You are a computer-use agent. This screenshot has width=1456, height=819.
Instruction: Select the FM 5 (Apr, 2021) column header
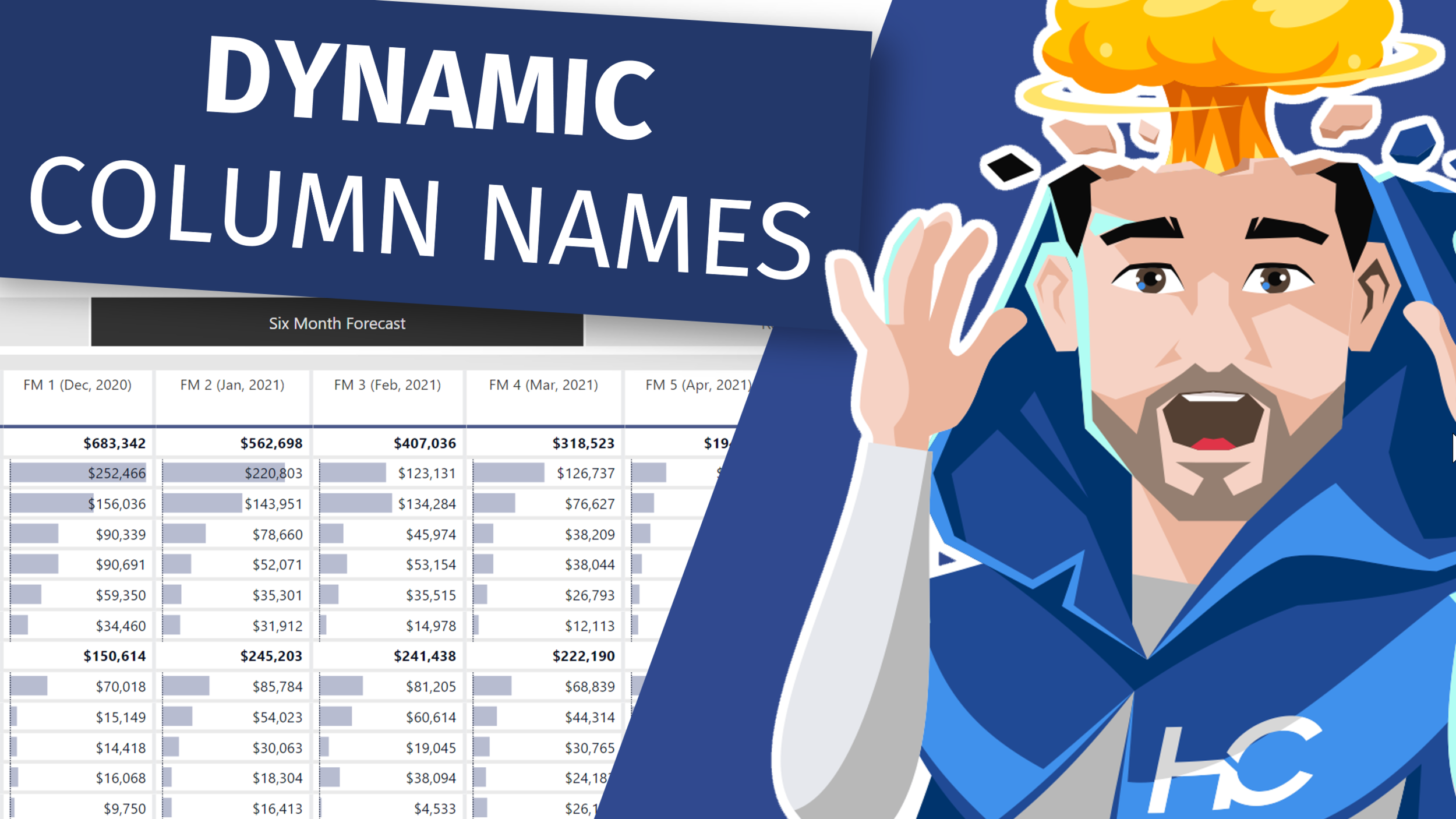pos(698,385)
